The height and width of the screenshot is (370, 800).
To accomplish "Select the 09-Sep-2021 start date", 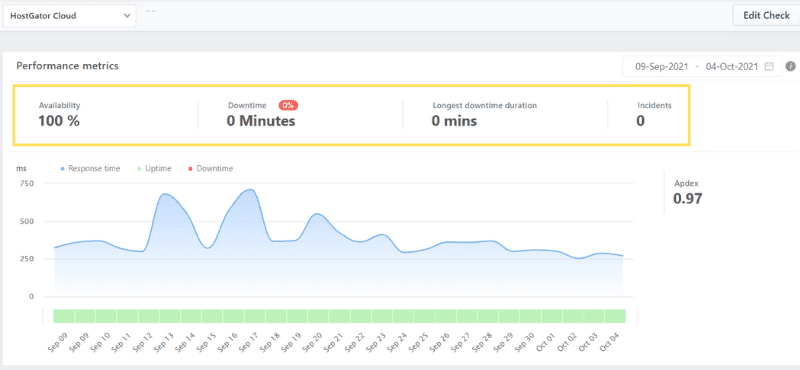I will pyautogui.click(x=661, y=66).
